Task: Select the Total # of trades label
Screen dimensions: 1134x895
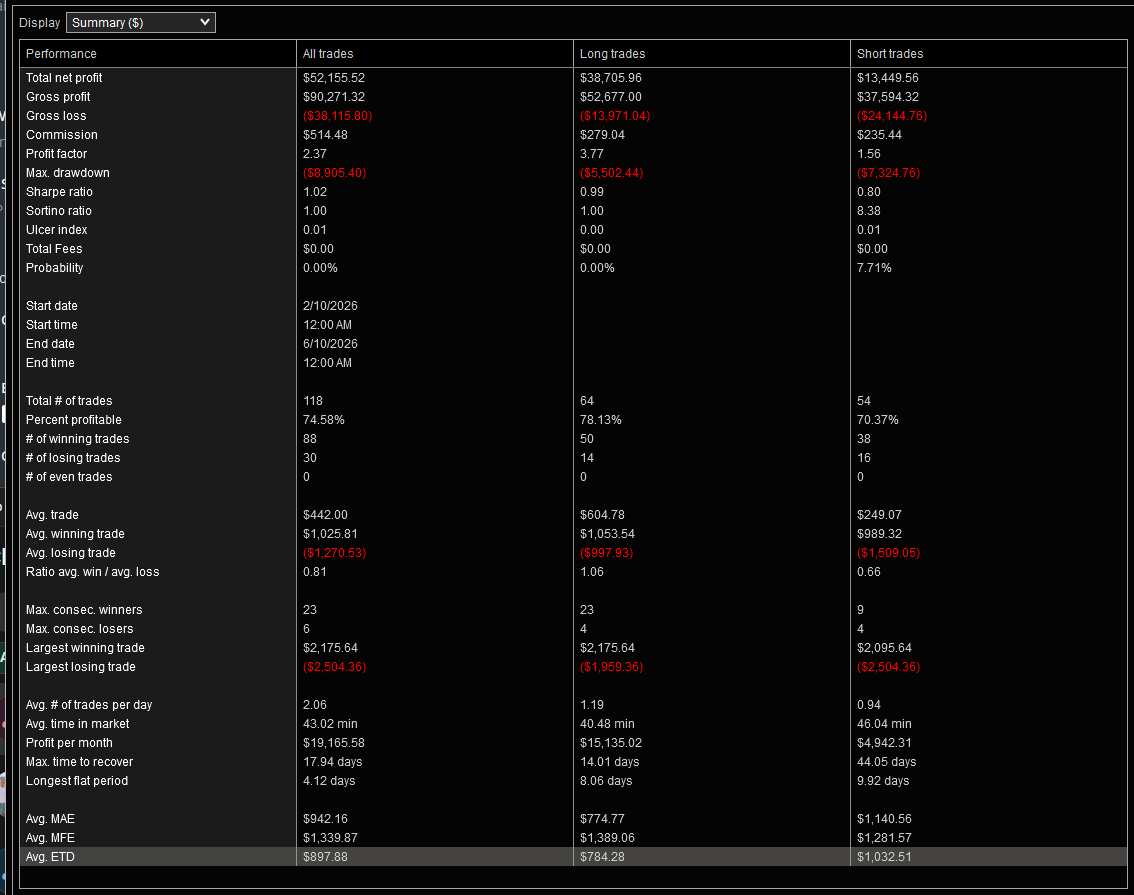Action: point(69,401)
